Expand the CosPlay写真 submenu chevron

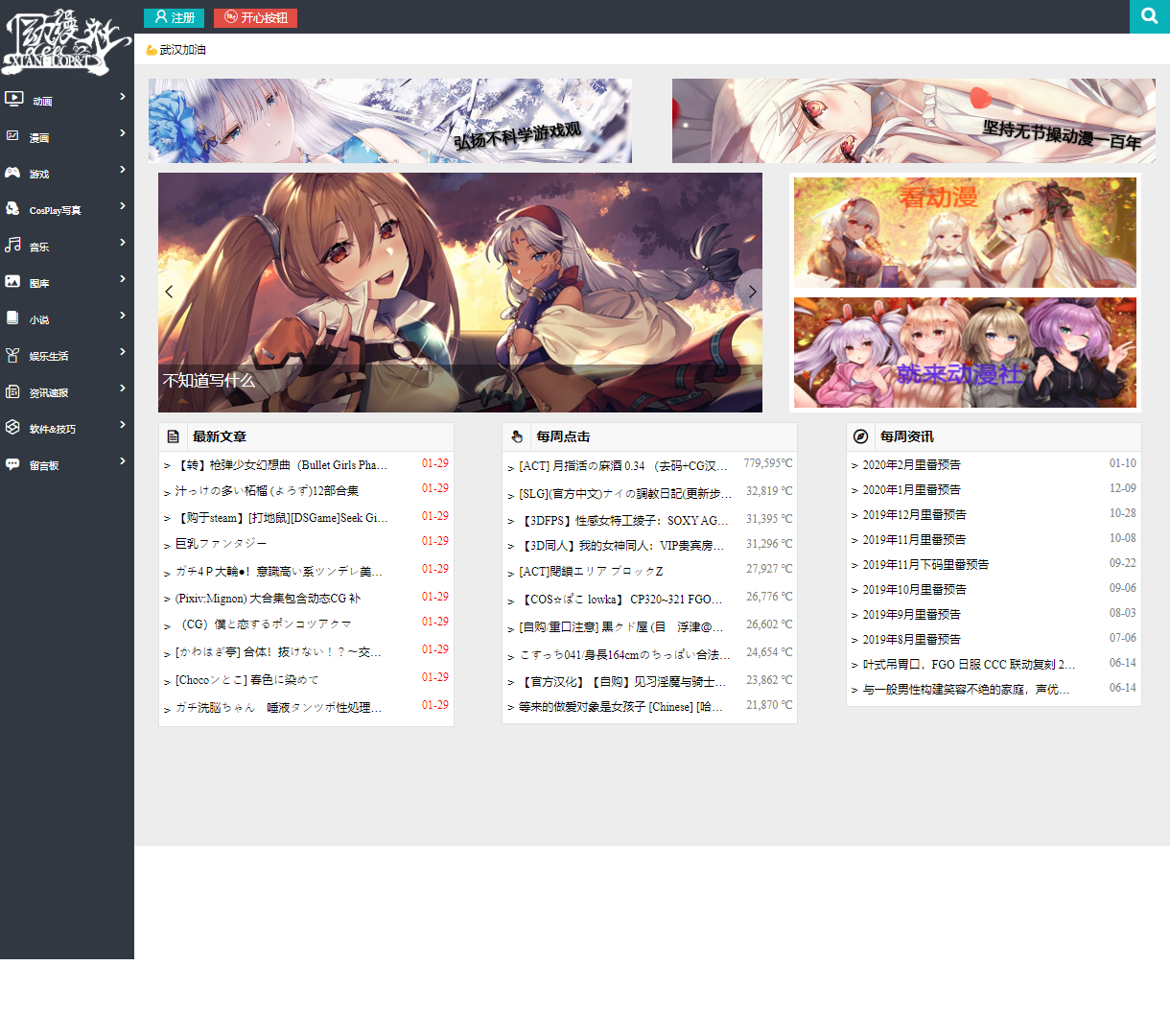123,206
